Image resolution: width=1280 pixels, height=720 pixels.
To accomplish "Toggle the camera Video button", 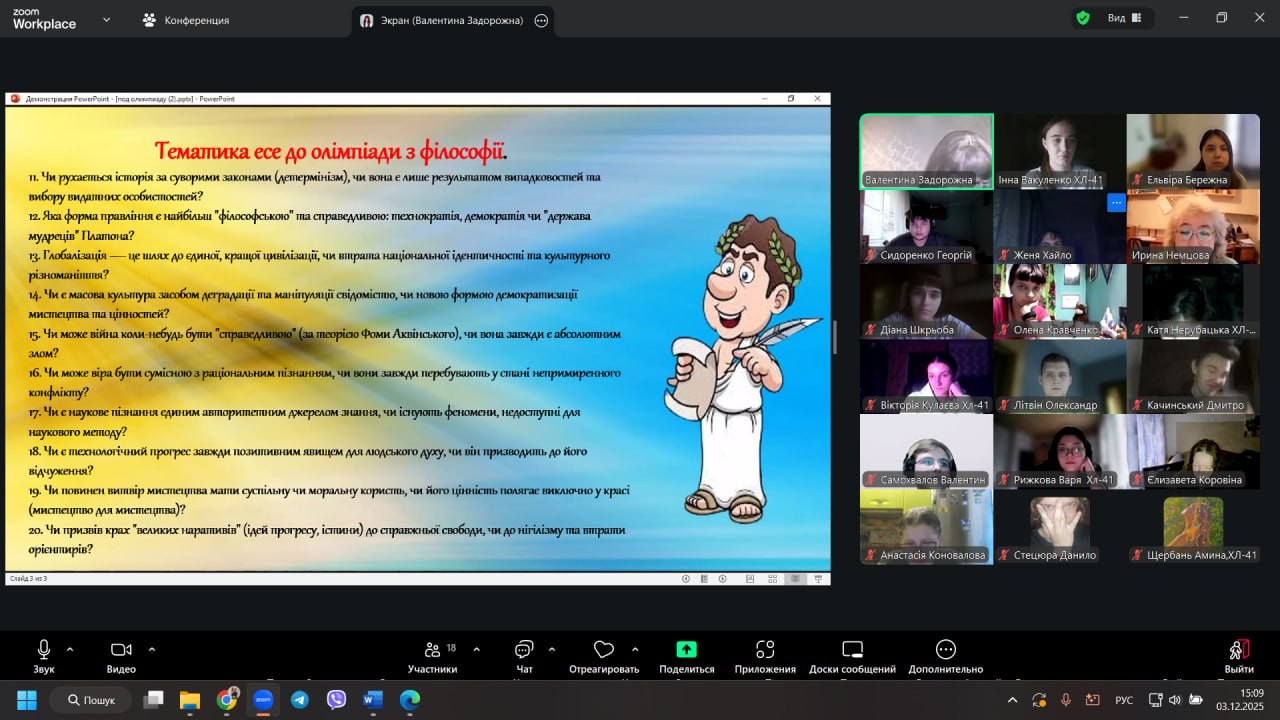I will point(121,650).
